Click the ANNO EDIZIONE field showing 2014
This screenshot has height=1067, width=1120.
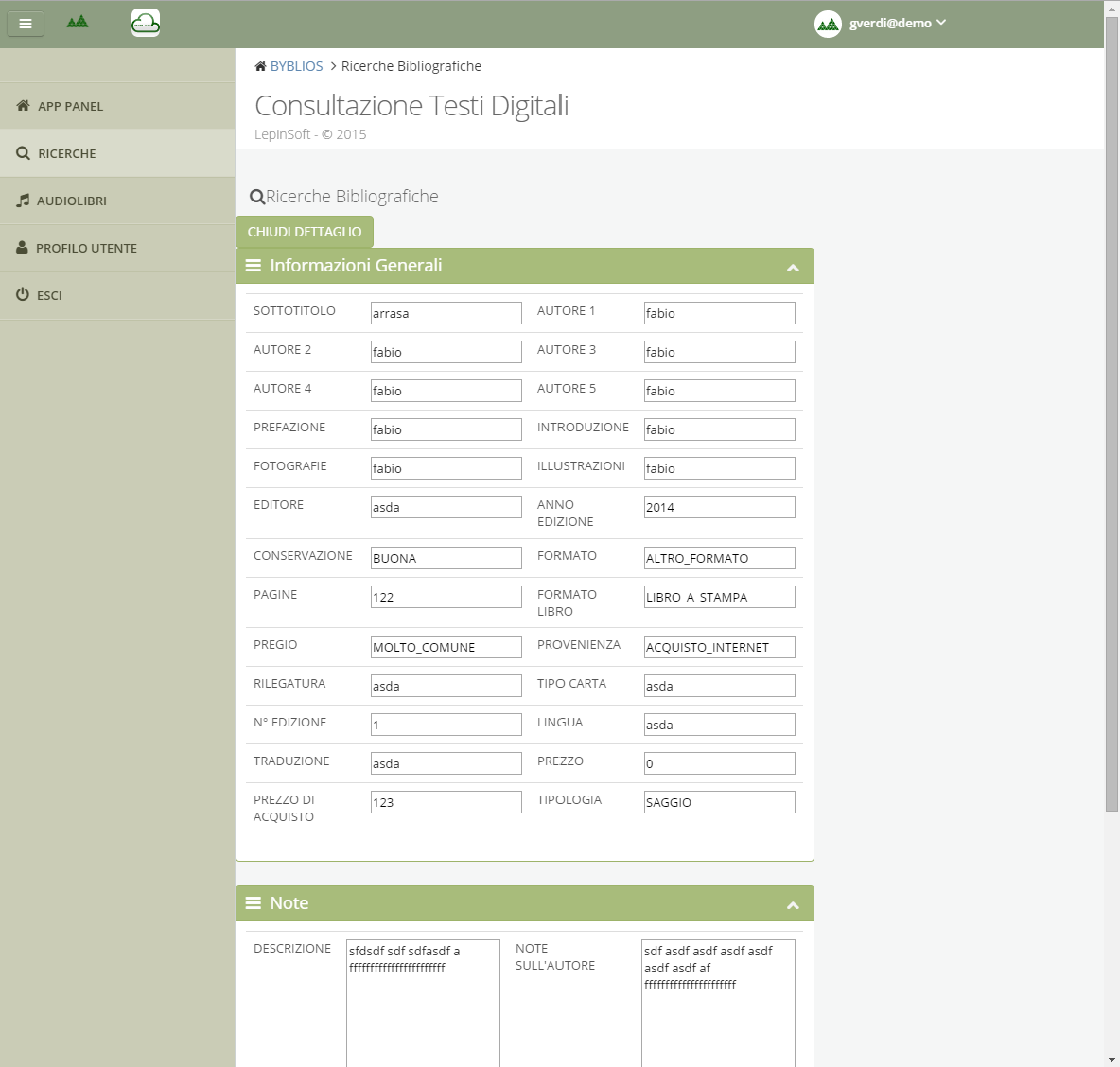coord(719,507)
